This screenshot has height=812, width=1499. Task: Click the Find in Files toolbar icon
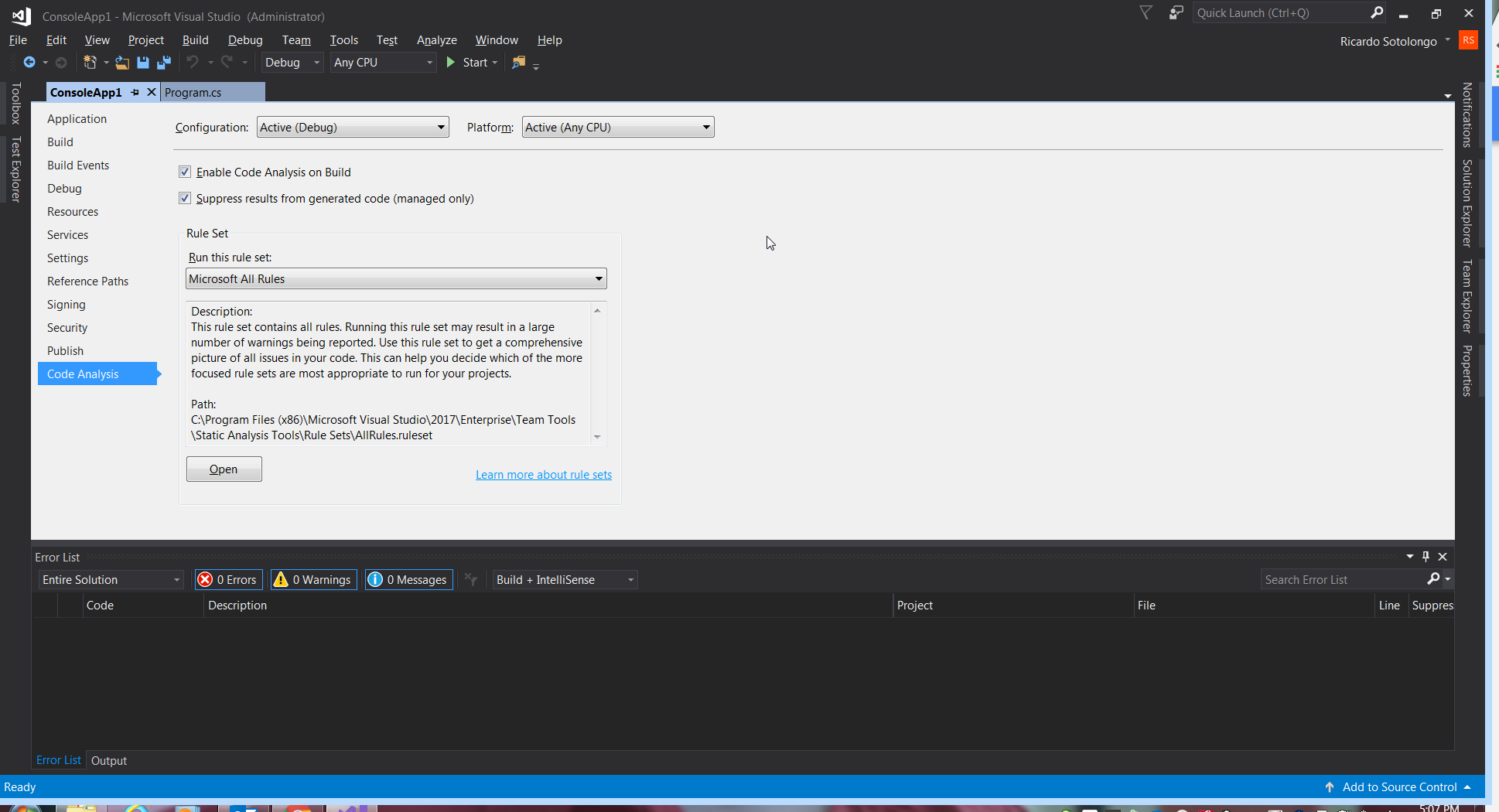click(x=519, y=63)
